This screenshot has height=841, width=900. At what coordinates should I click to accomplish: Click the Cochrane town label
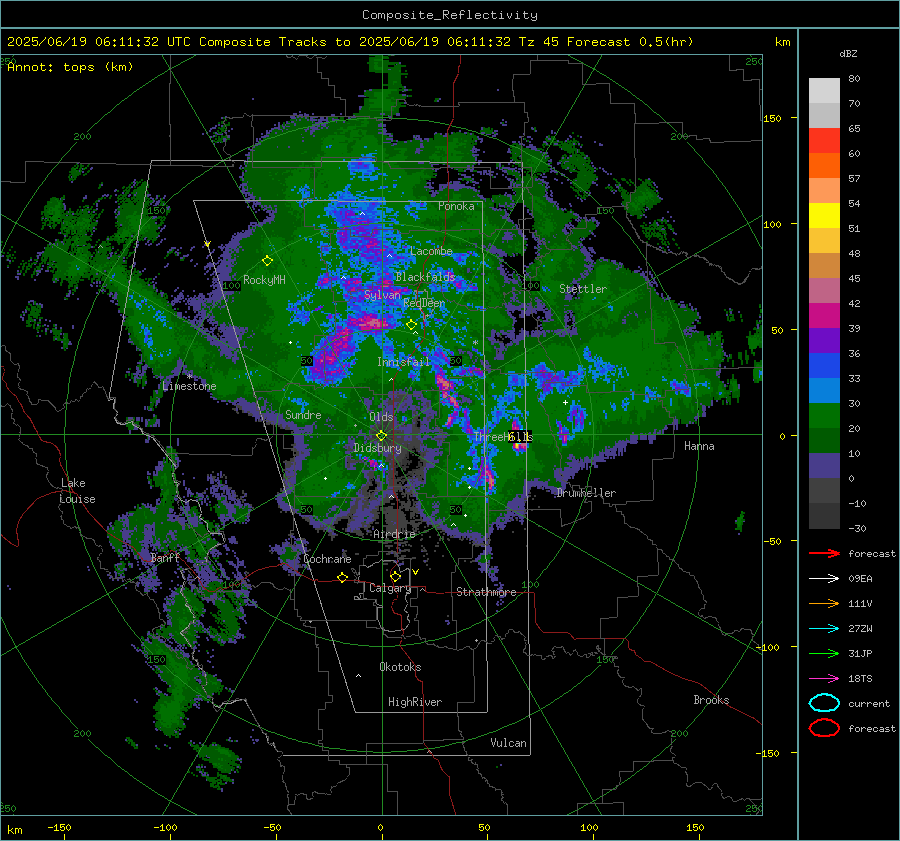tap(327, 559)
